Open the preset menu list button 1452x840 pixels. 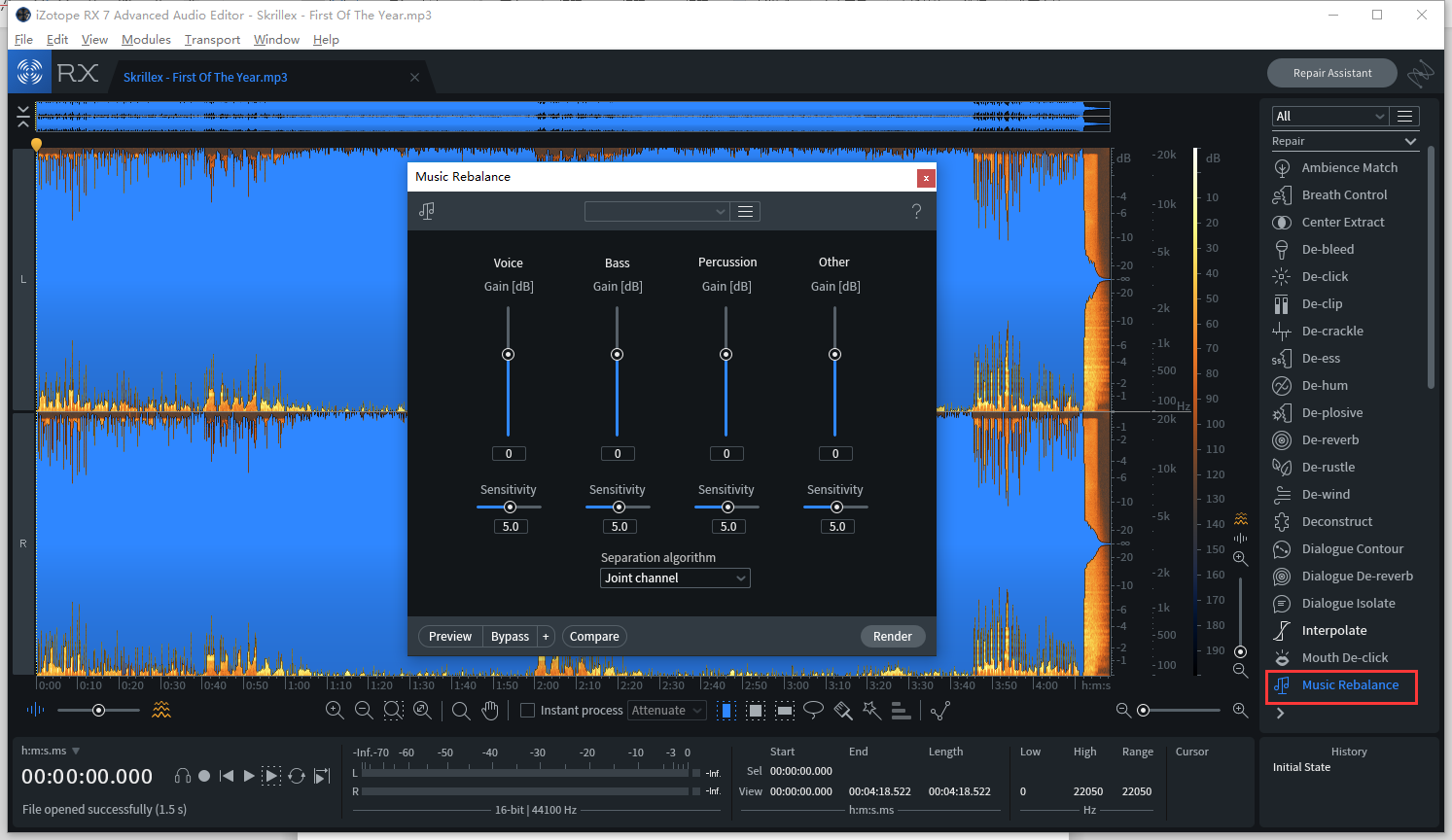pos(746,211)
